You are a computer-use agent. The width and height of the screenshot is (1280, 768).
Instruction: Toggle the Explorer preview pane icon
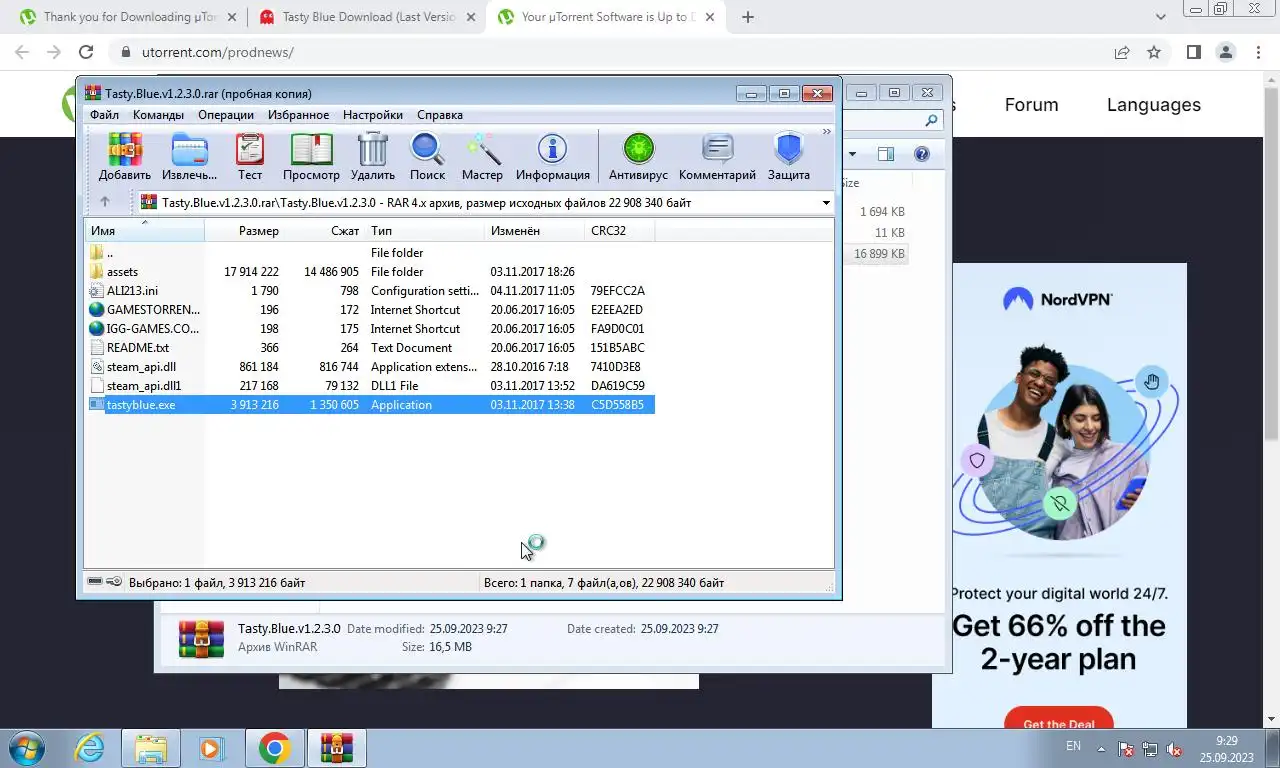886,154
